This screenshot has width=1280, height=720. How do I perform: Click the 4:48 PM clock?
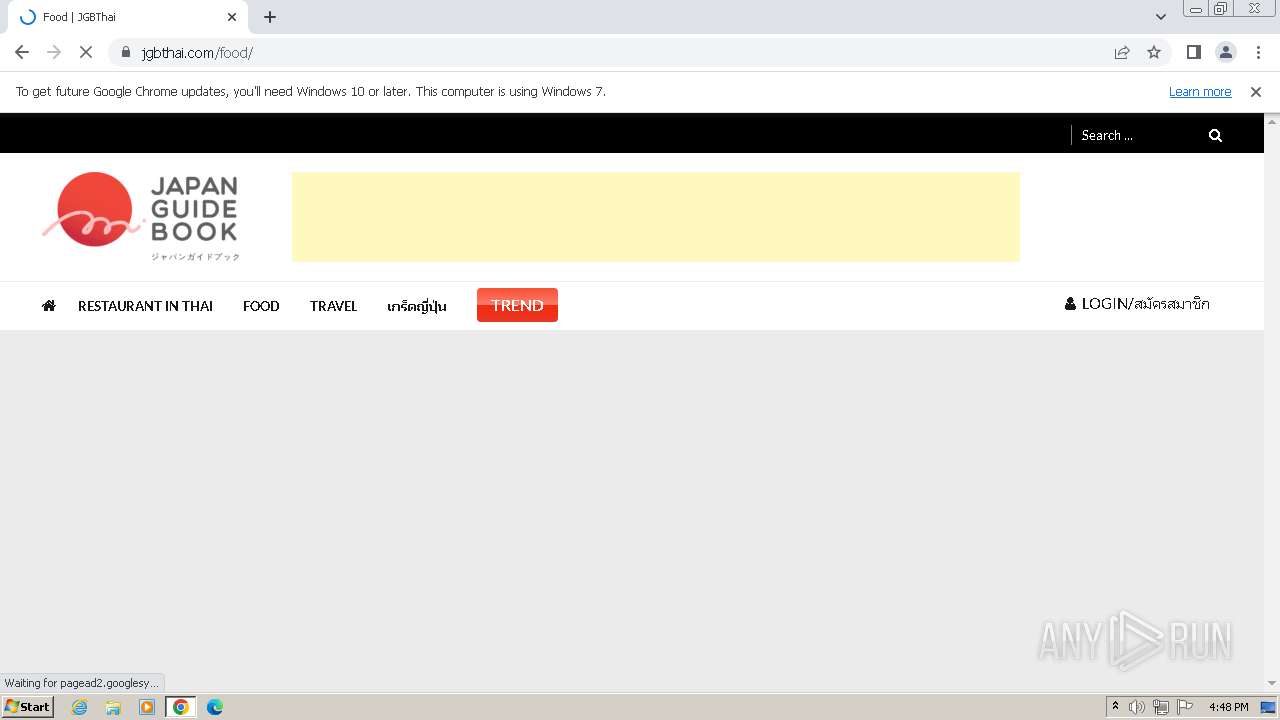(x=1228, y=707)
